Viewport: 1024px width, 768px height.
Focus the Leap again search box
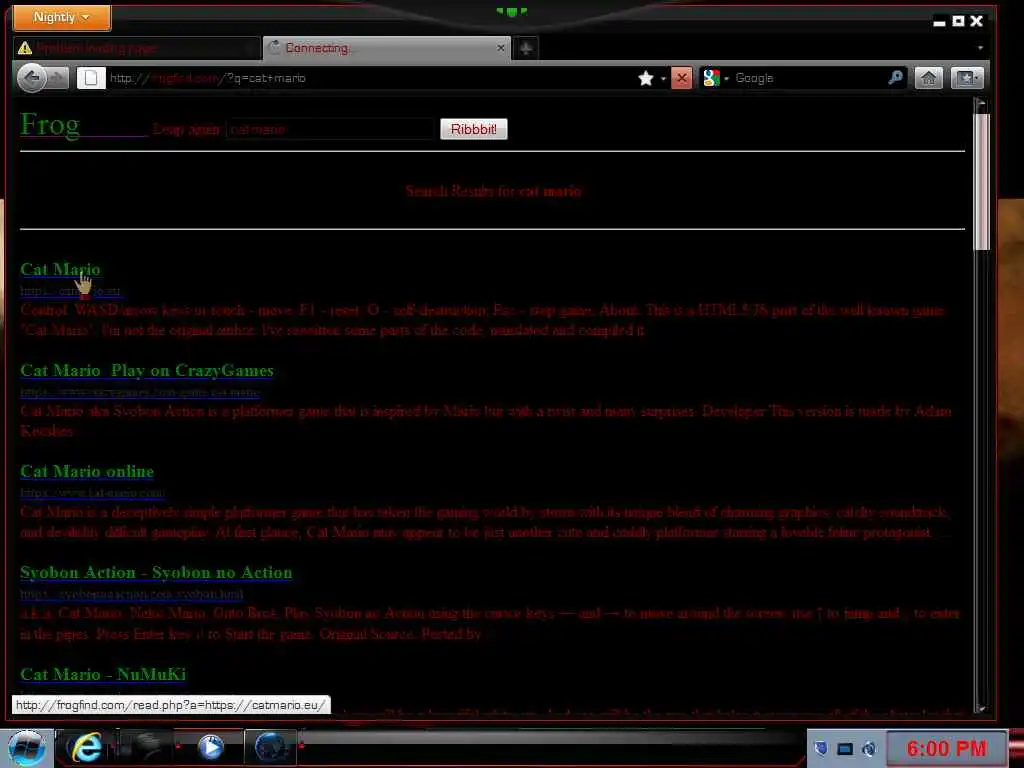[330, 129]
